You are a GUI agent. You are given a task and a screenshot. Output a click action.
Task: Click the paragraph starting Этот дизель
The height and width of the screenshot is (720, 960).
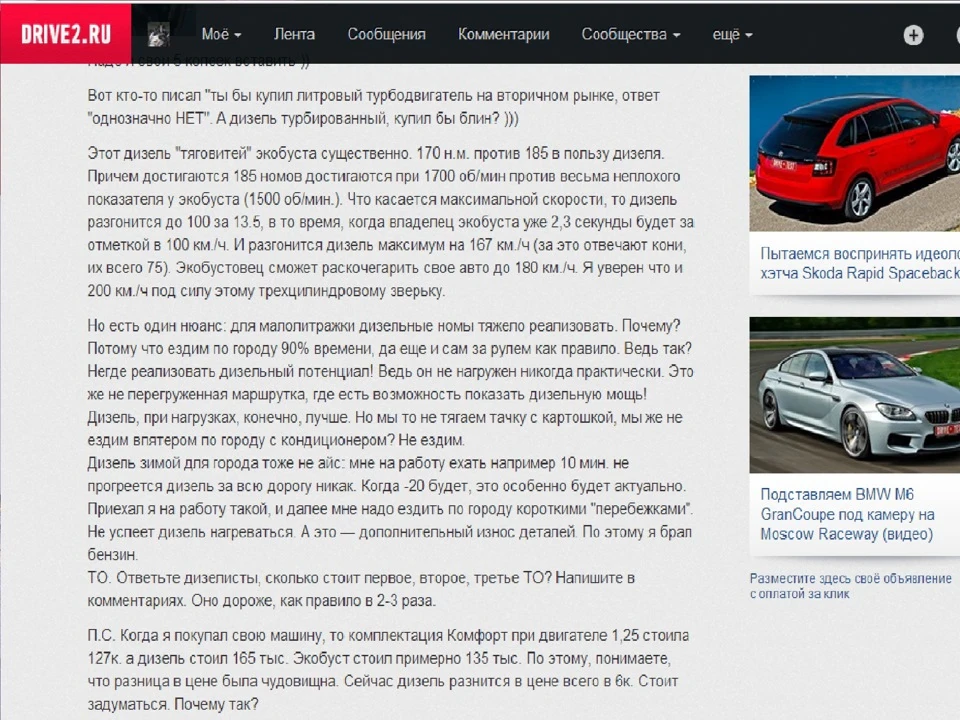coord(391,222)
